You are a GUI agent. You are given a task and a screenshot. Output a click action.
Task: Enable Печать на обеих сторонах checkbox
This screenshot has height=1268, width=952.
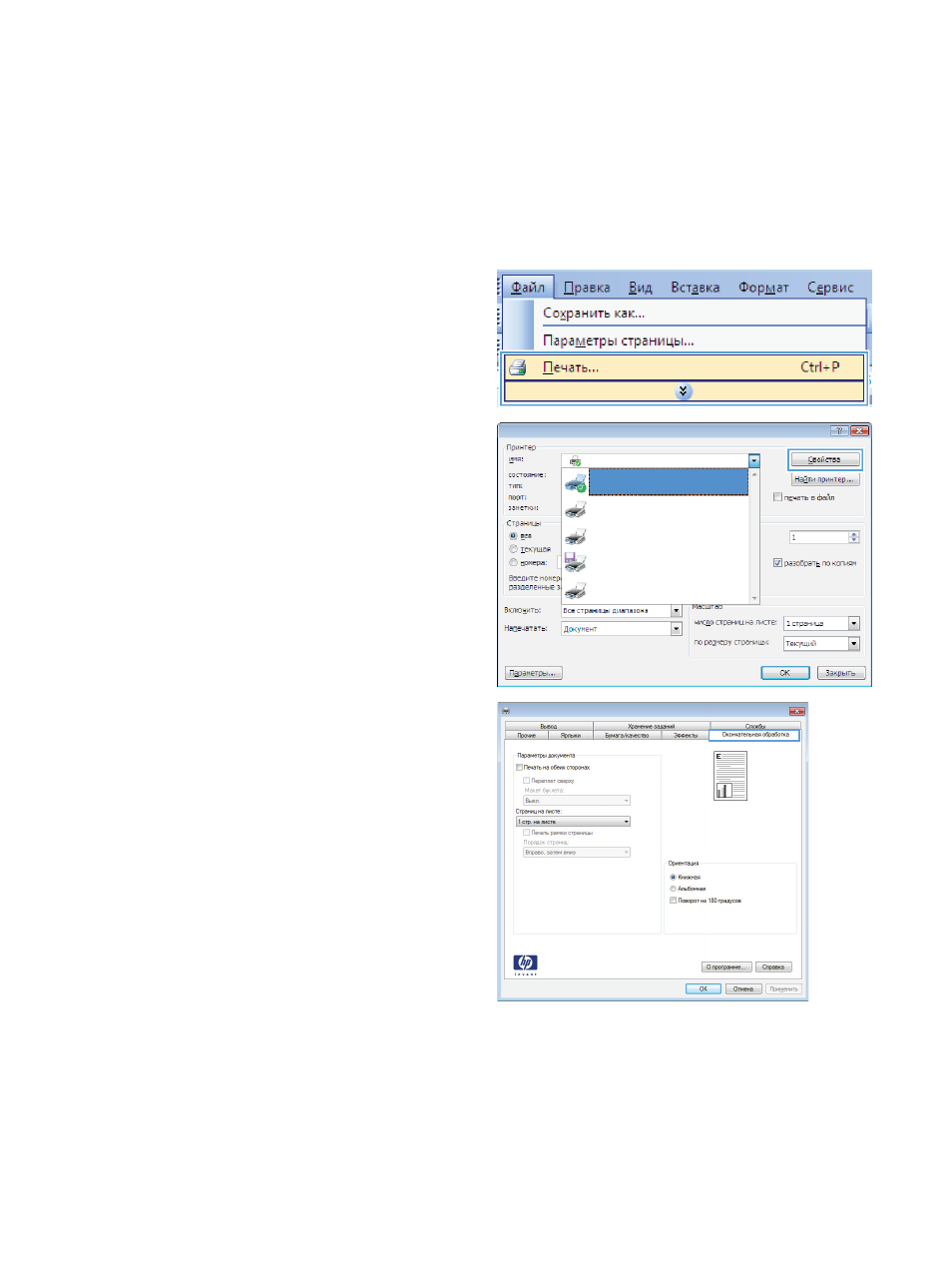point(519,768)
